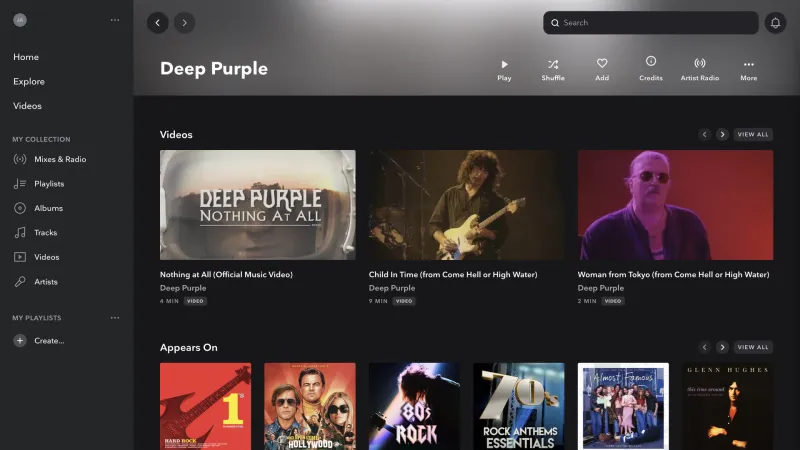Play Deep Purple
This screenshot has width=800, height=450.
504,70
